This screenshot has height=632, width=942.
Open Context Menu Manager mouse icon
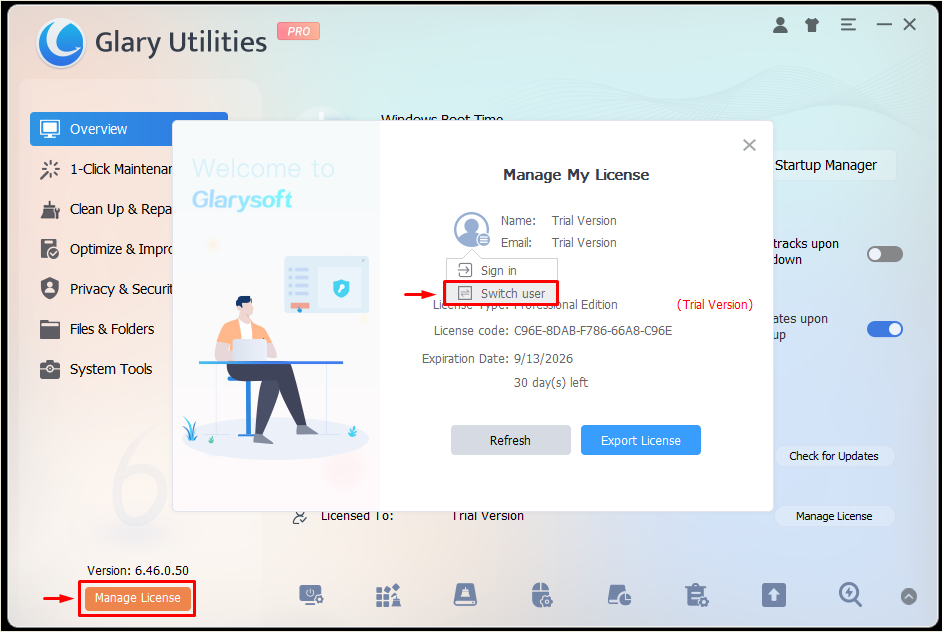tap(542, 595)
